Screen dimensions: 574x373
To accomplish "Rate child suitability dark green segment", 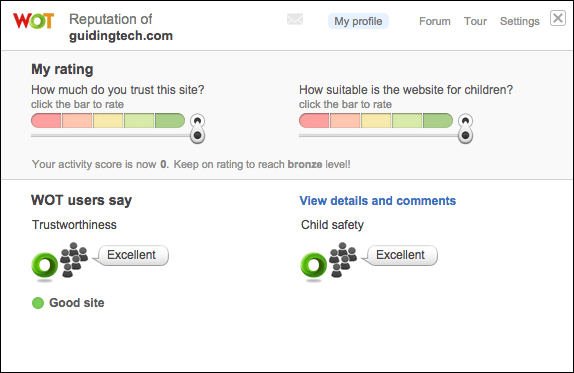I will click(x=438, y=121).
